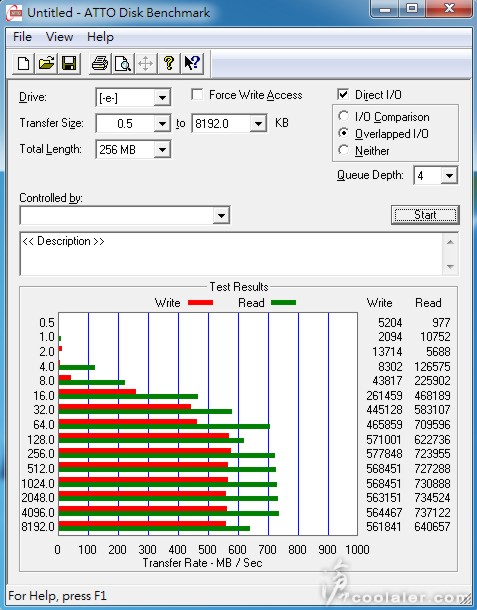Image resolution: width=477 pixels, height=610 pixels.
Task: Click the red write bar for 256.0
Action: click(x=144, y=450)
